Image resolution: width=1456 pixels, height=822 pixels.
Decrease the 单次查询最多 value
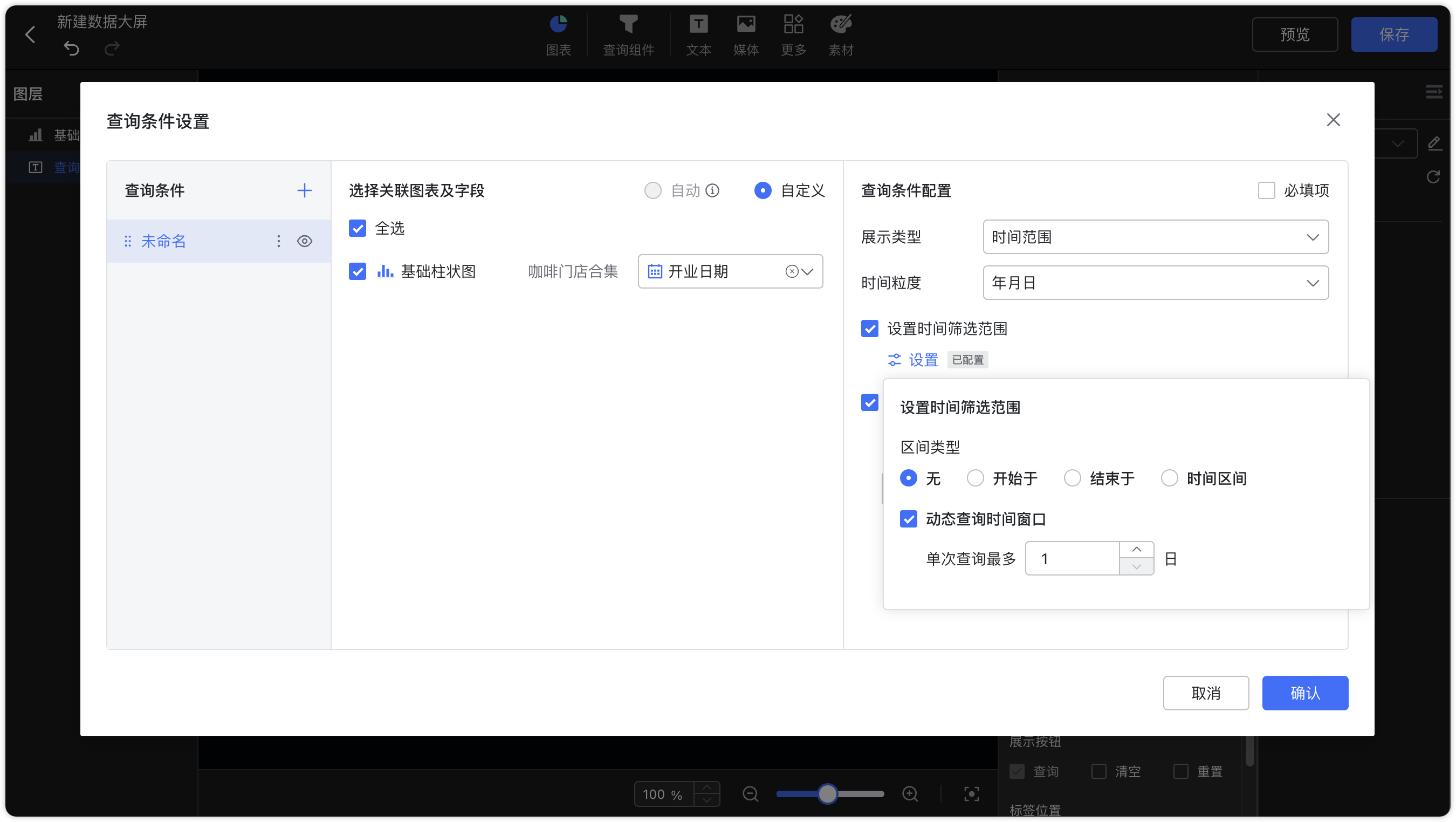point(1137,567)
